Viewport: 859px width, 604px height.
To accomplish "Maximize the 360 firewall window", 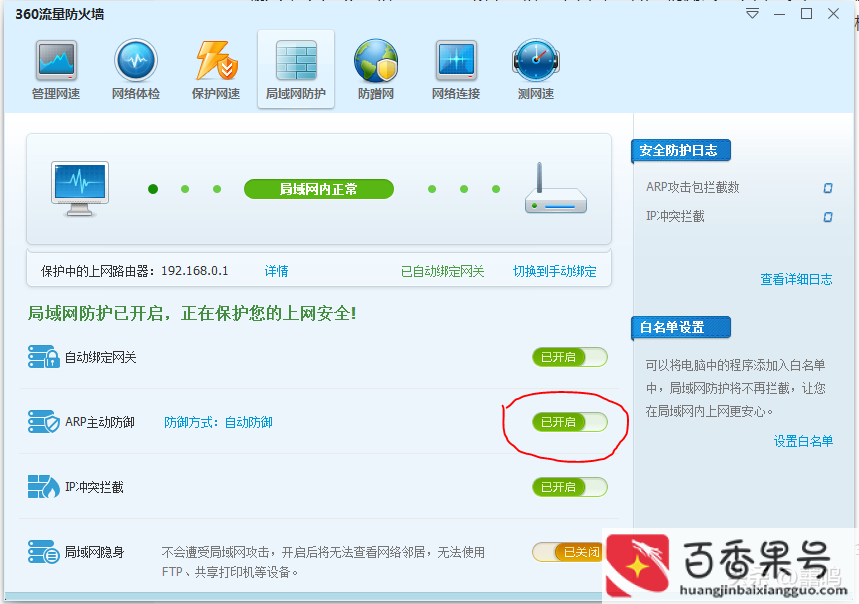I will (x=806, y=14).
